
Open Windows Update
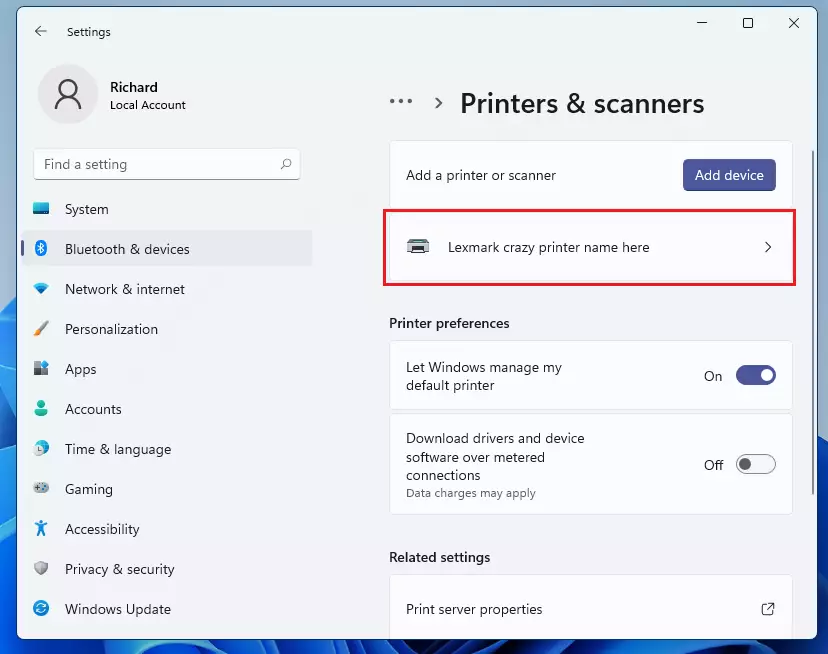coord(167,609)
